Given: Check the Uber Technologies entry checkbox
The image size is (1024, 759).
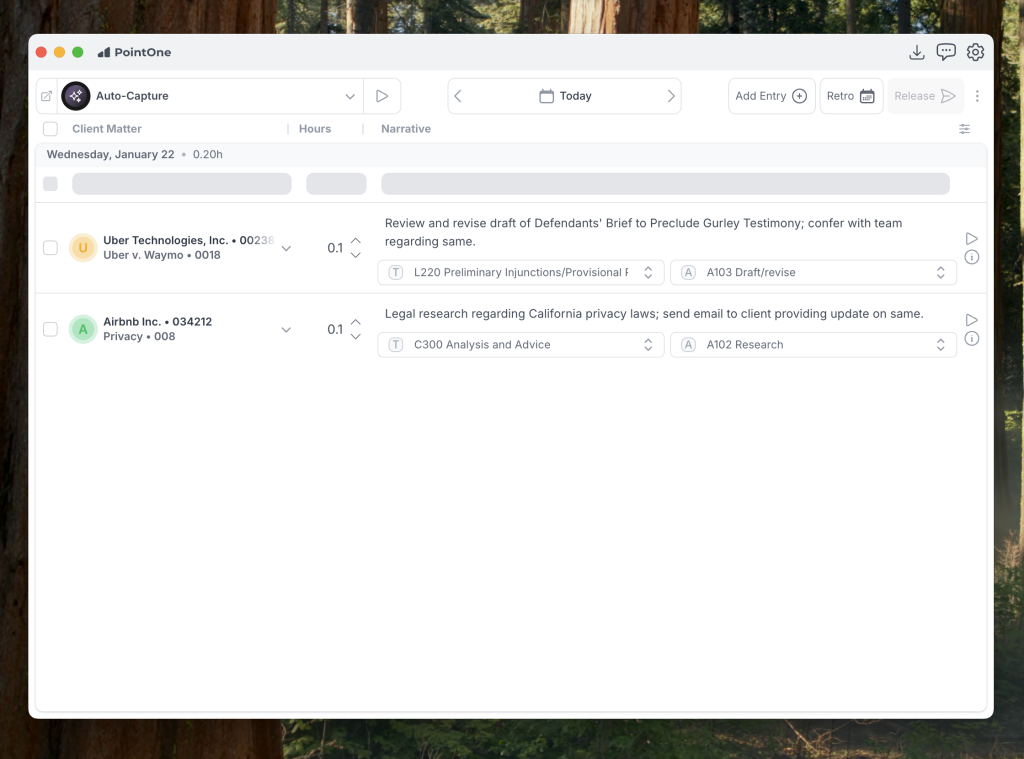Looking at the screenshot, I should [x=50, y=248].
